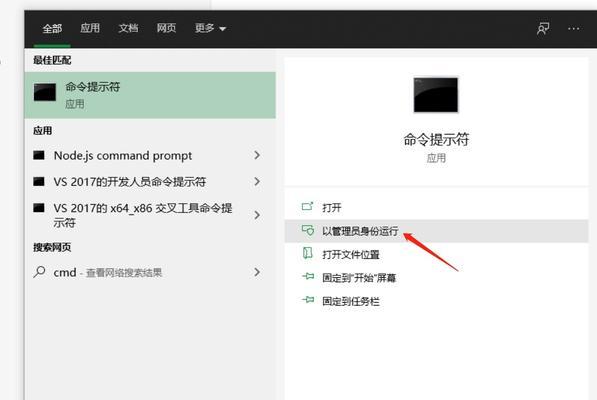The image size is (597, 400).
Task: Click the 命令提示符 title in preview pane
Action: coord(436,140)
